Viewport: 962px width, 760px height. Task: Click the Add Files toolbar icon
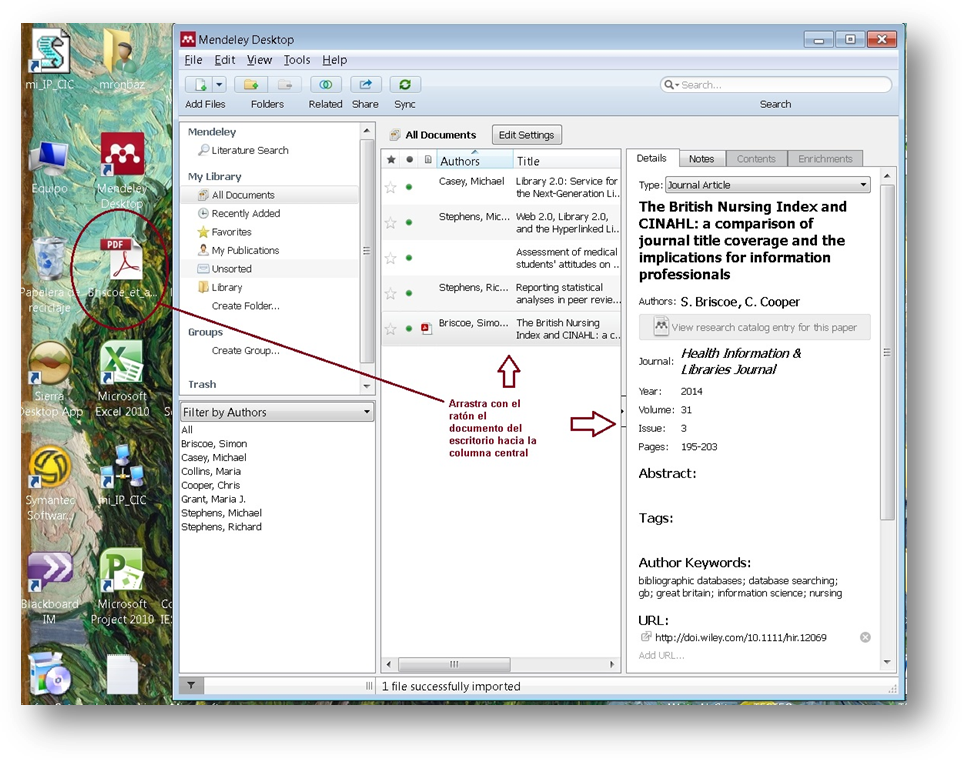coord(199,85)
